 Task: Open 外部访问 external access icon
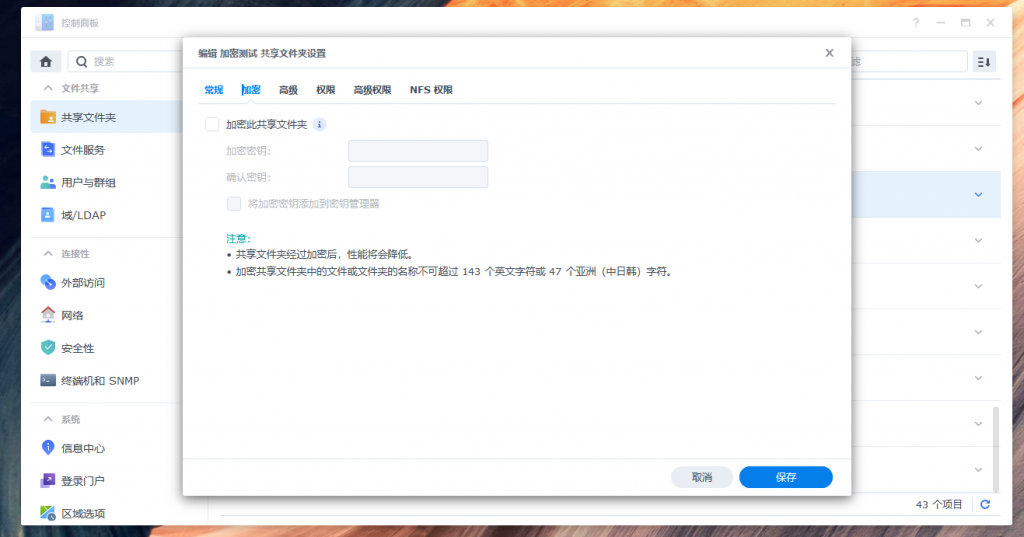point(48,283)
